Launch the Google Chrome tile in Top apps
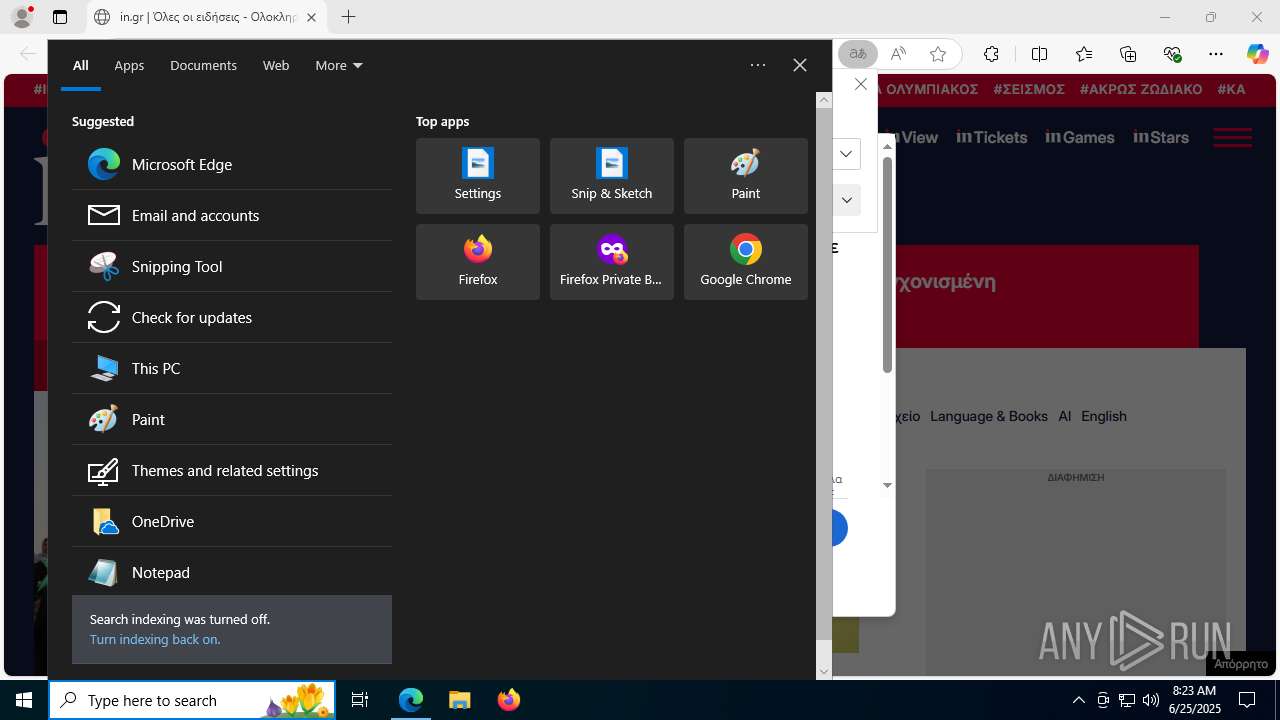This screenshot has width=1280, height=720. (x=746, y=262)
